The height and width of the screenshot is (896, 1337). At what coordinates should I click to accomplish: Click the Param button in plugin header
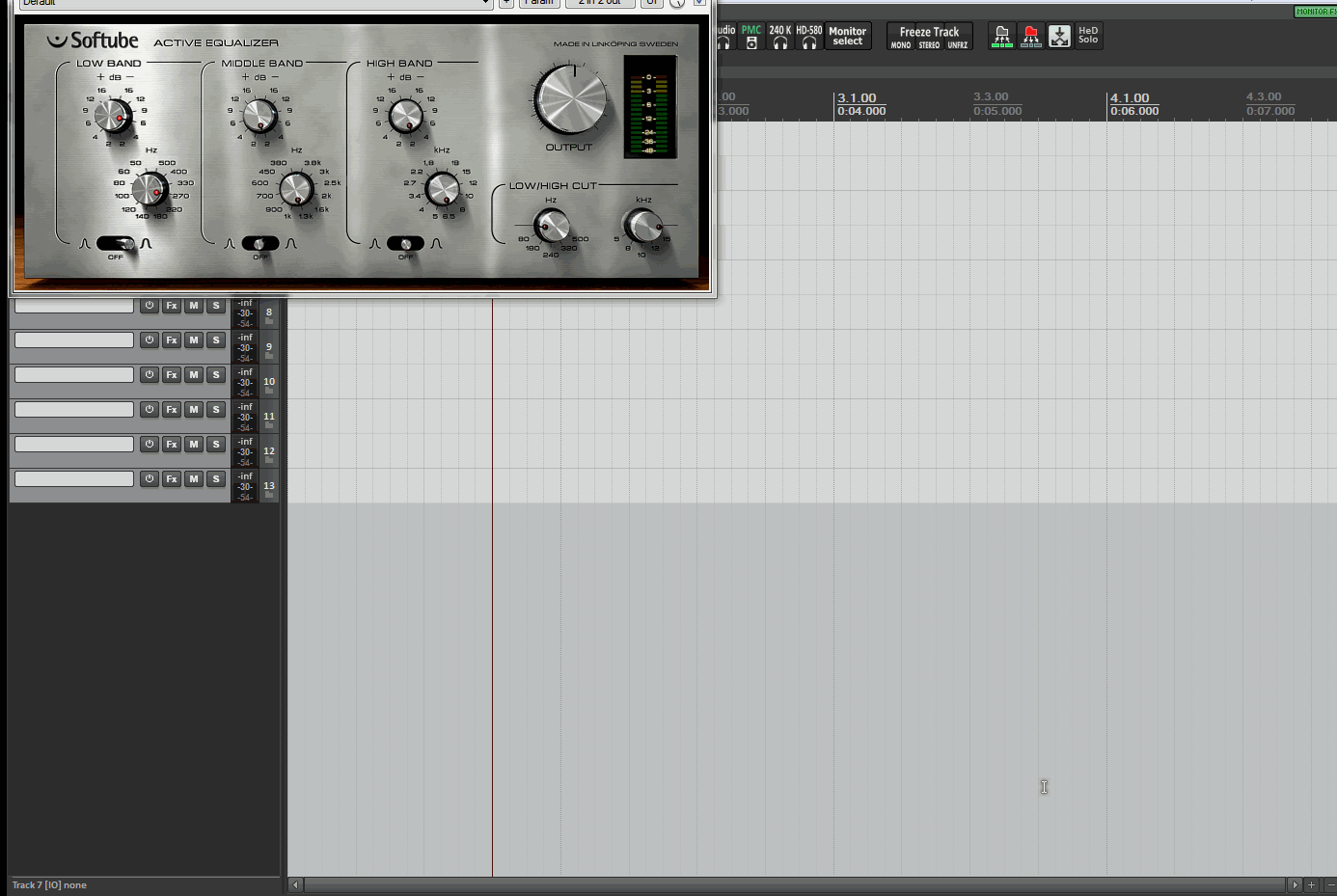539,3
